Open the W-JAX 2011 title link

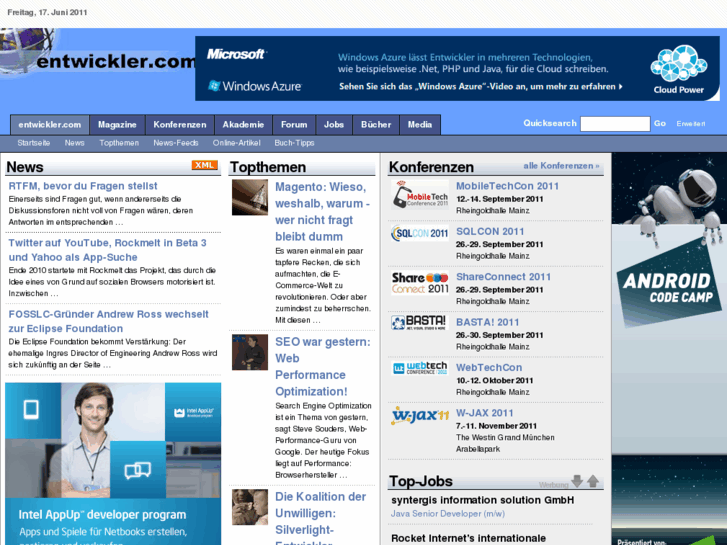tap(485, 413)
